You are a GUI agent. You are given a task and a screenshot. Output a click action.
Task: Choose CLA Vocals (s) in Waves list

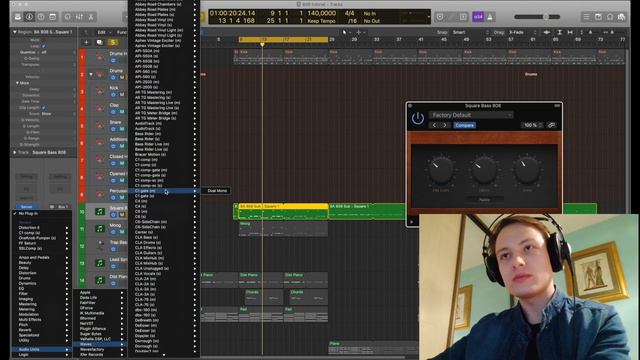(x=164, y=273)
